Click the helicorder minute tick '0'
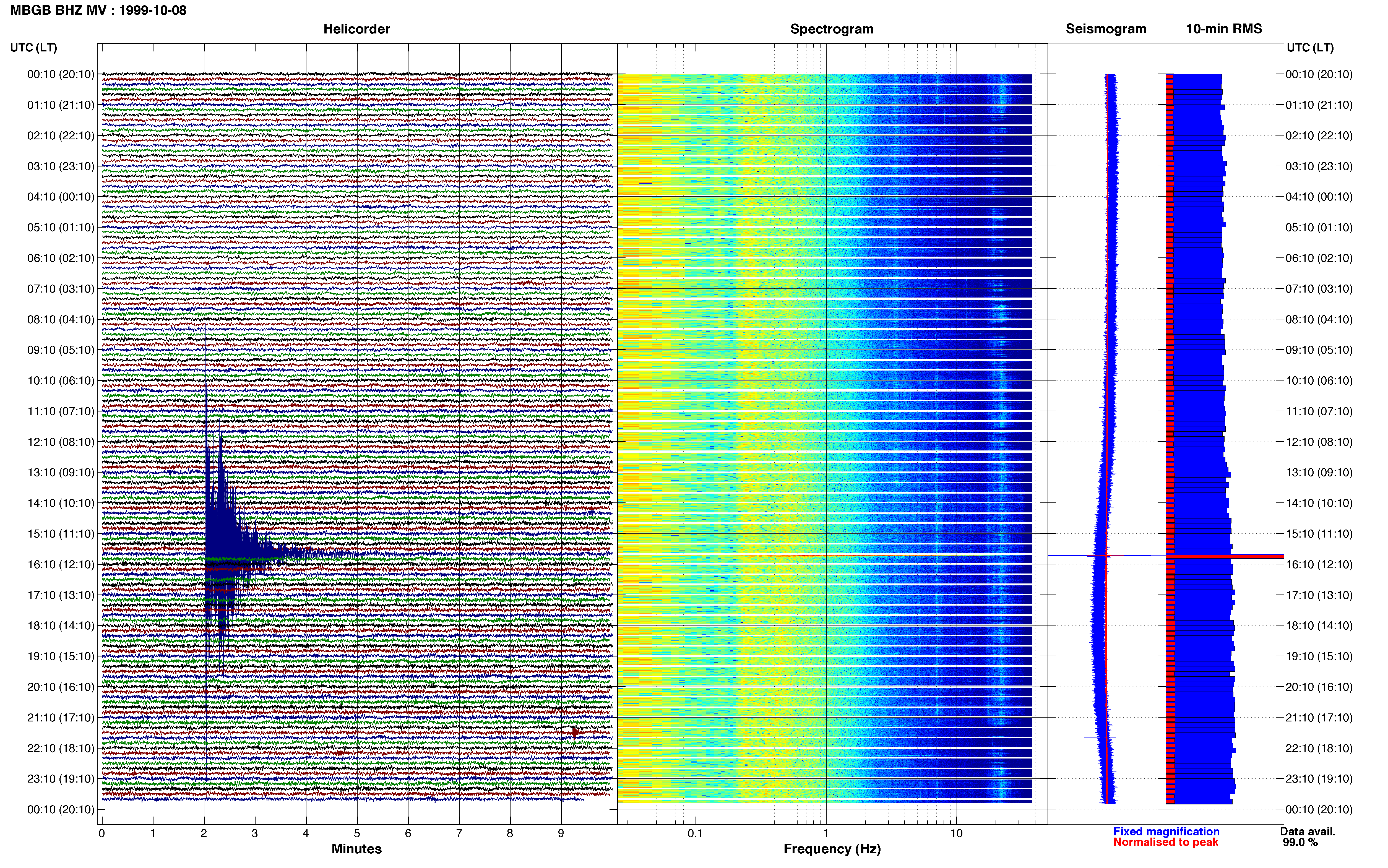 coord(101,833)
